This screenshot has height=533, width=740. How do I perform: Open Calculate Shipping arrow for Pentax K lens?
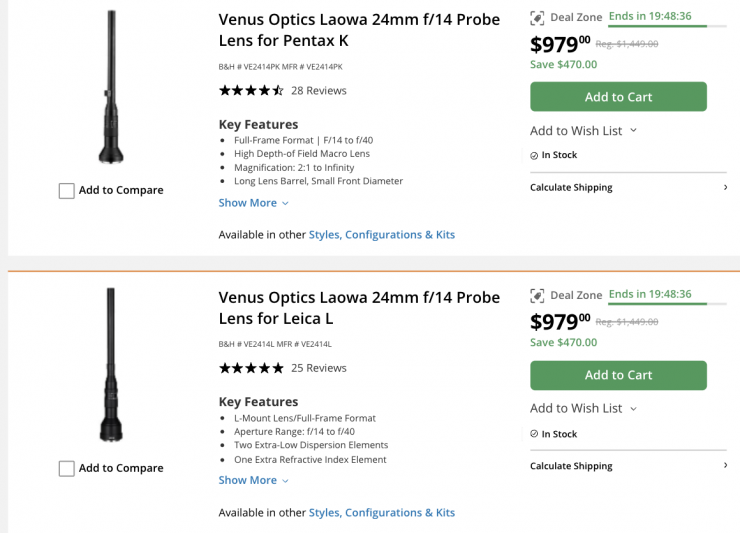pyautogui.click(x=725, y=187)
